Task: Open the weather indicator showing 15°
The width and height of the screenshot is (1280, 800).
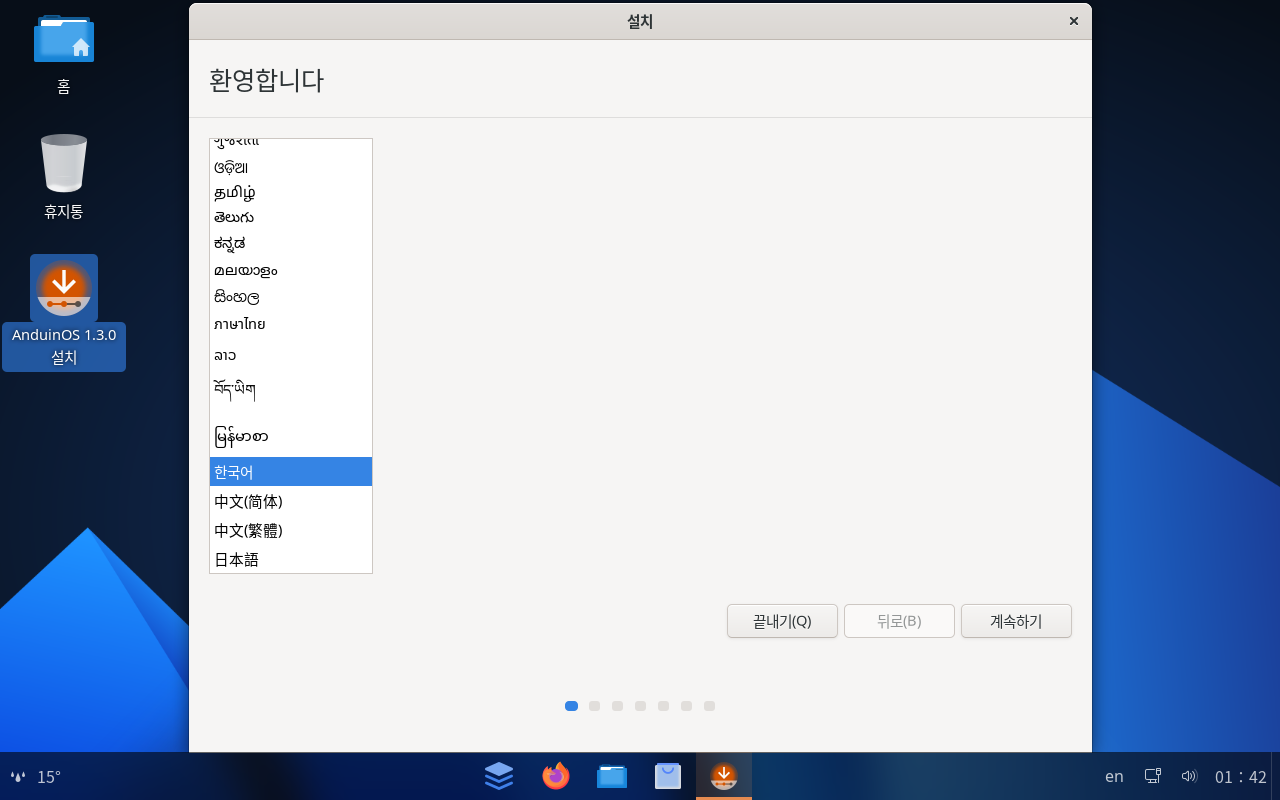Action: coord(36,776)
